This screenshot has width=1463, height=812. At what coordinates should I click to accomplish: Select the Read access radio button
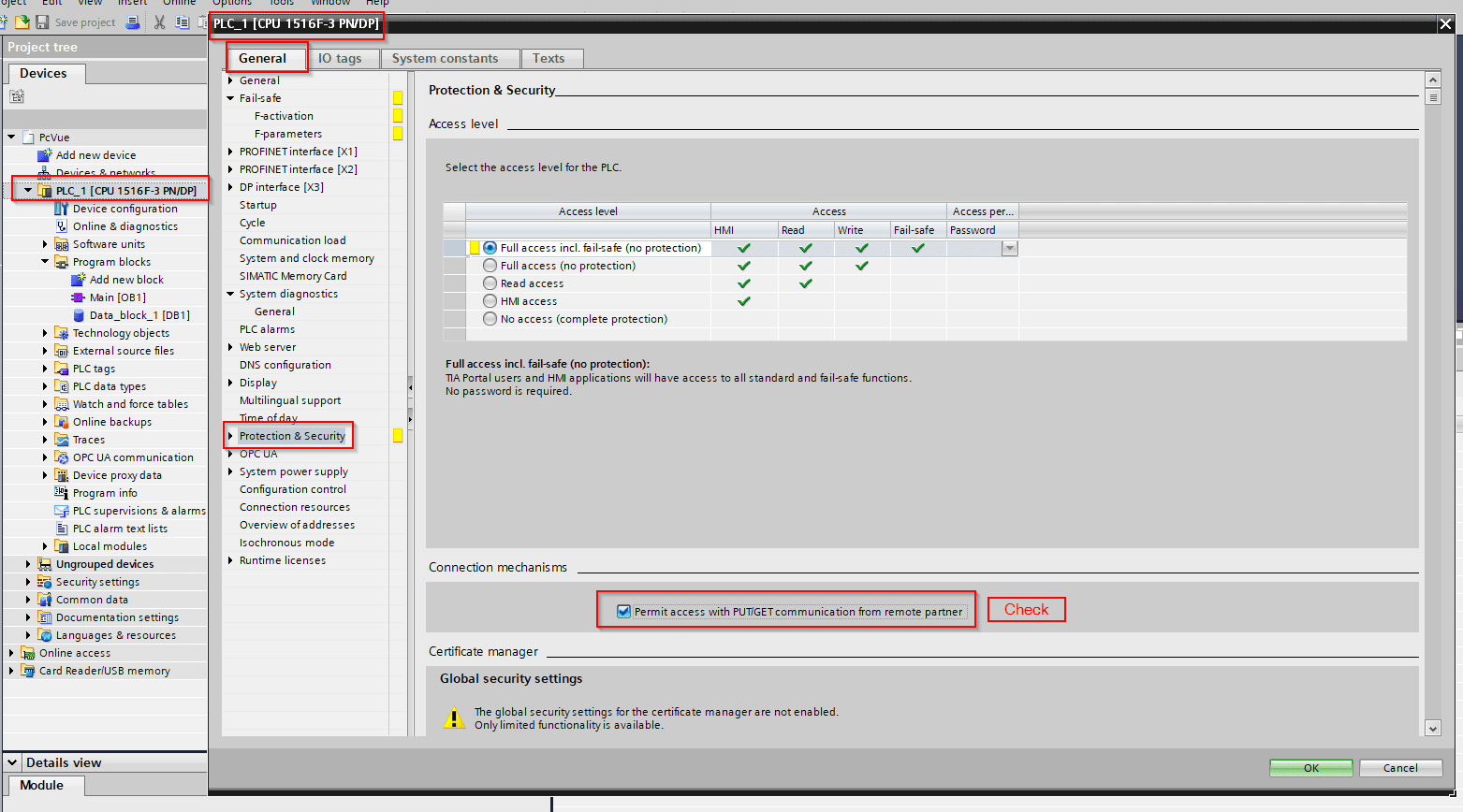[x=490, y=283]
